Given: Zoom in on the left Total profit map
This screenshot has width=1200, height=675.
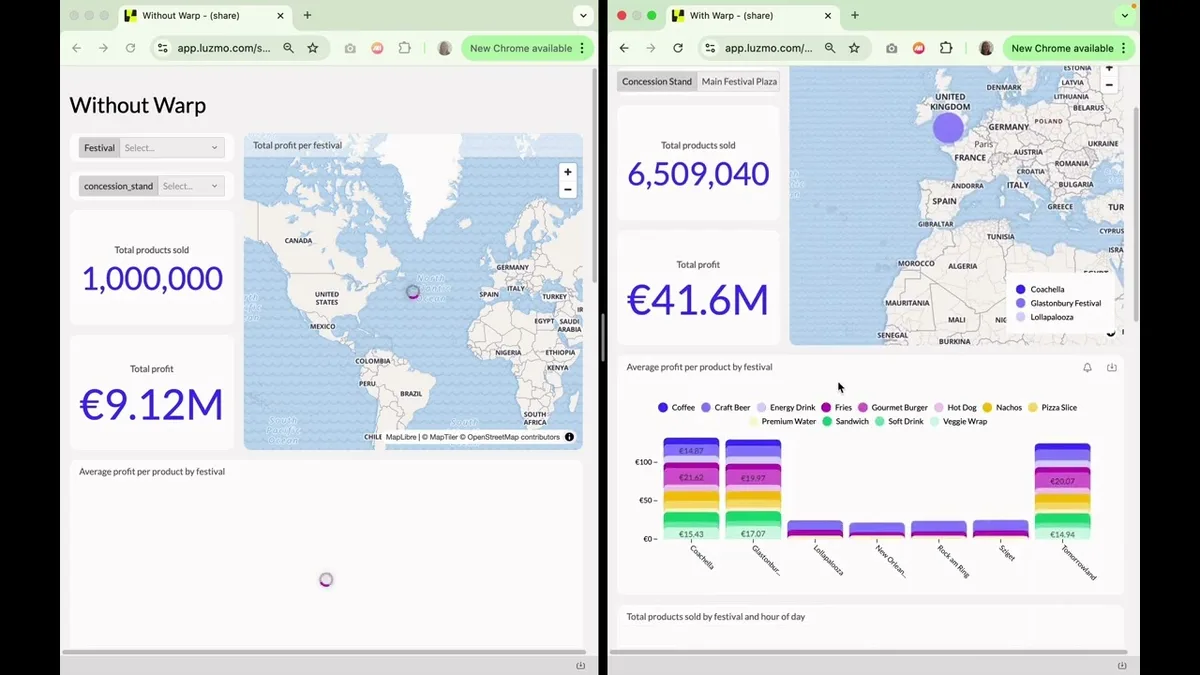Looking at the screenshot, I should pos(568,172).
